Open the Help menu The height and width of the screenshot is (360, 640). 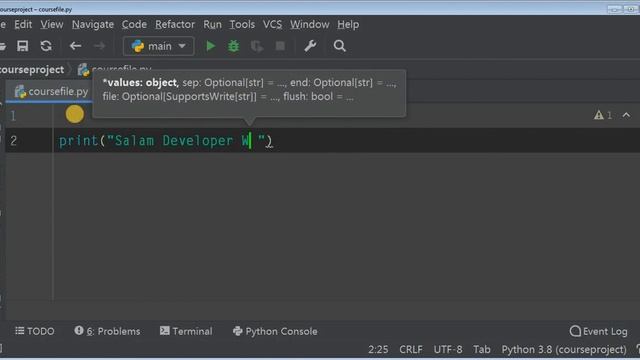coord(348,24)
